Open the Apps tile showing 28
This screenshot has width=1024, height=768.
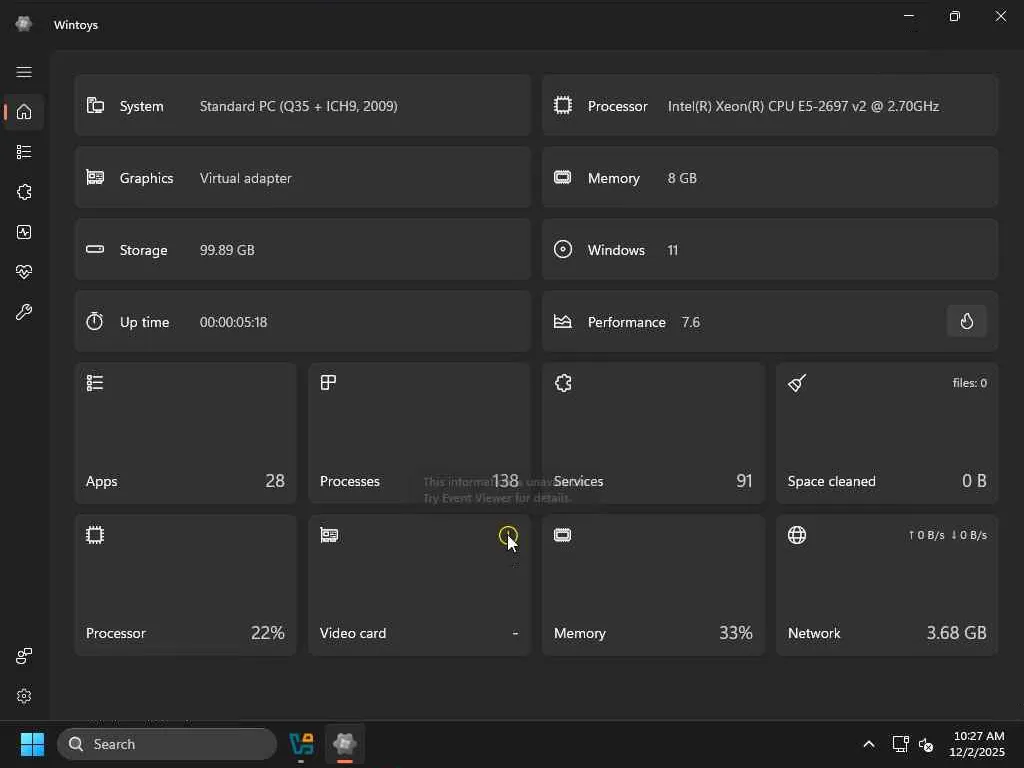[185, 433]
